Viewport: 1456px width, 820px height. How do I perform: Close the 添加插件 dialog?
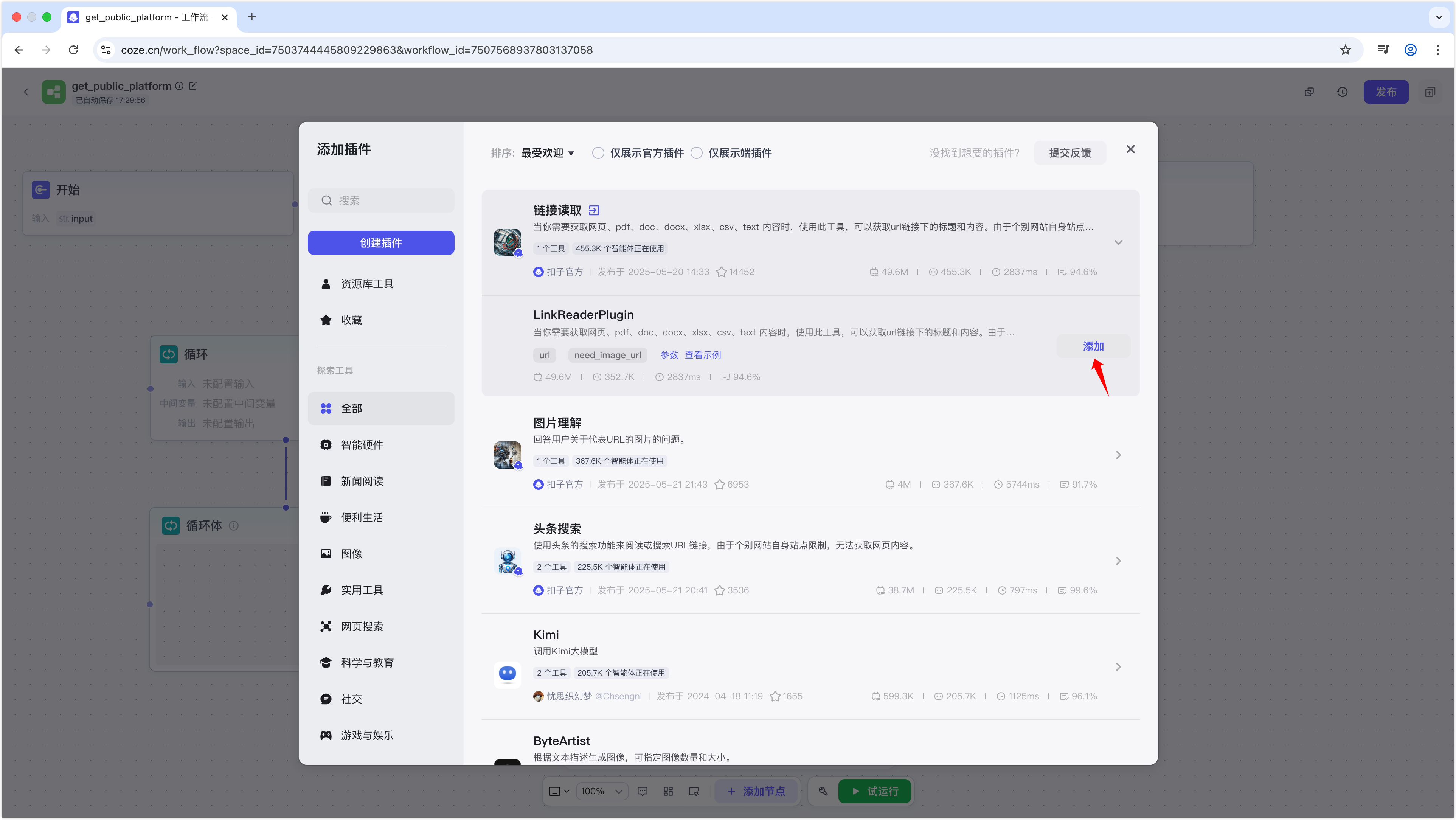pos(1130,149)
